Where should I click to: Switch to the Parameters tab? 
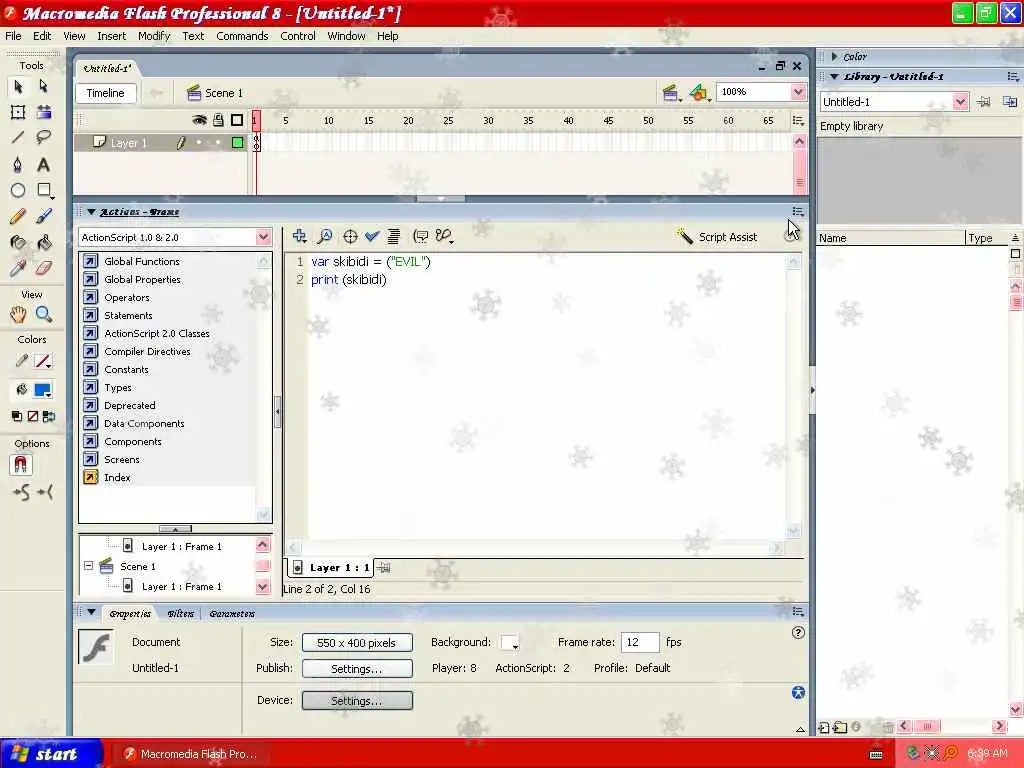click(232, 614)
